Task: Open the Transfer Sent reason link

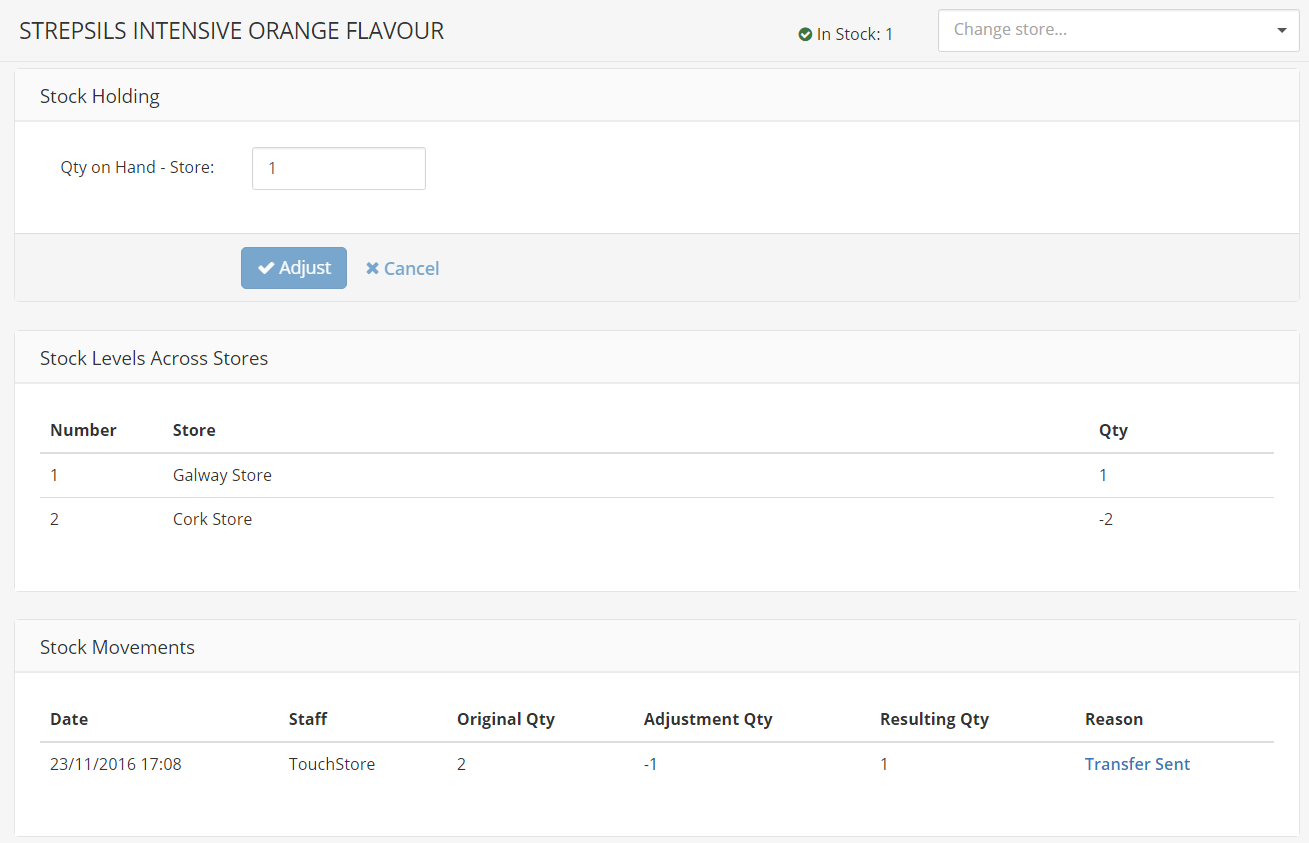Action: (1137, 764)
